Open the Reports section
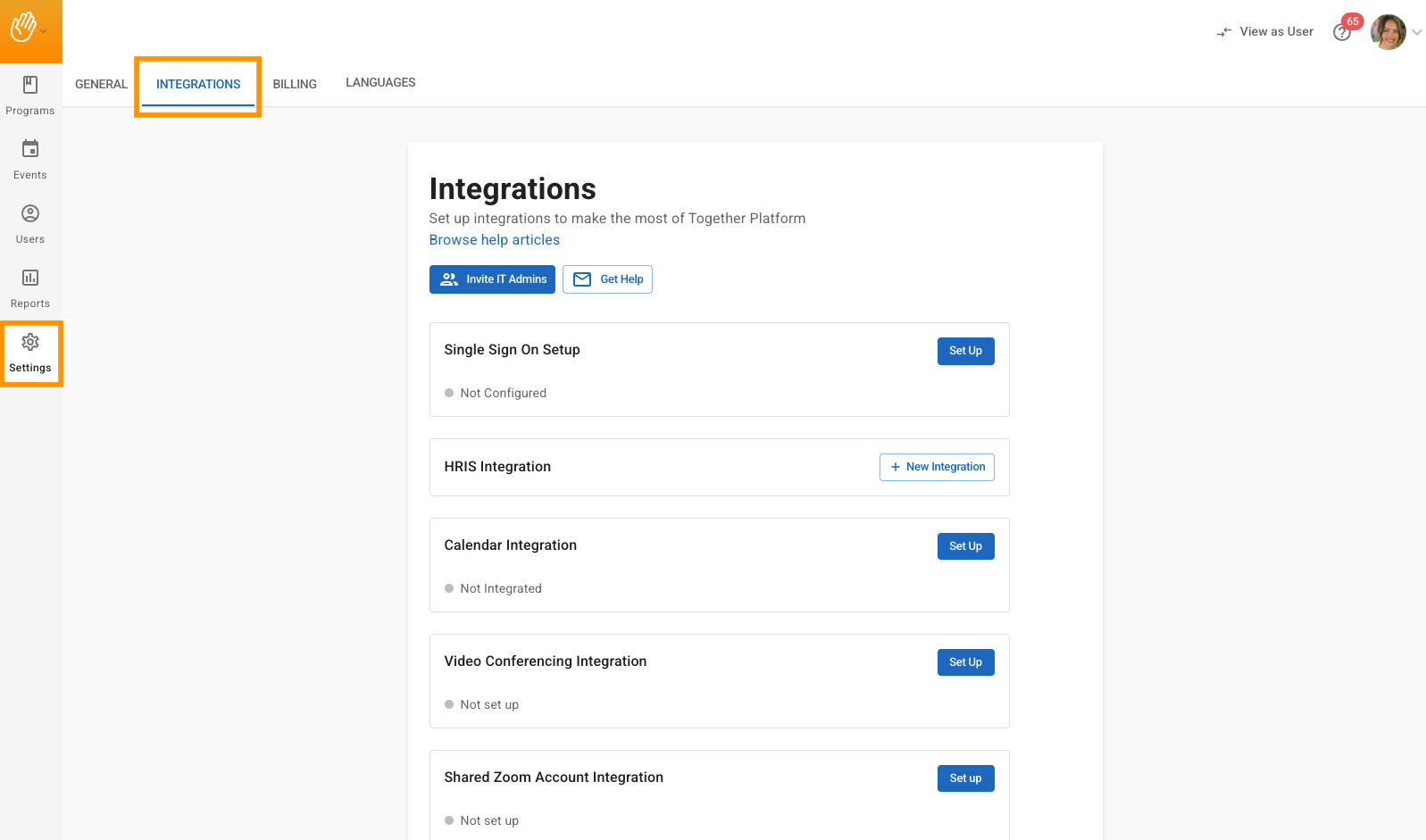Screen dimensions: 1426x840 pyautogui.click(x=30, y=288)
